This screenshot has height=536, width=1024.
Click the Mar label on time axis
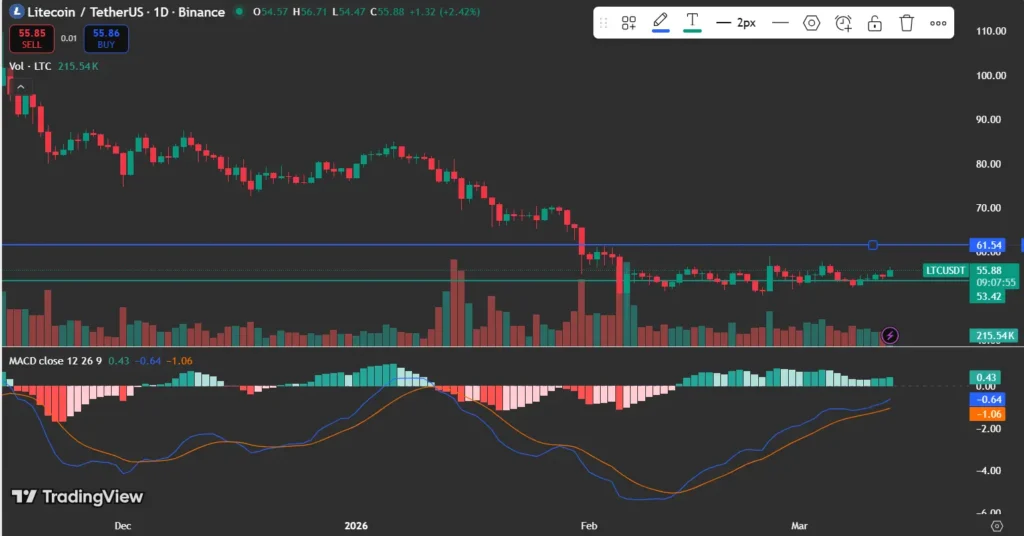point(799,526)
